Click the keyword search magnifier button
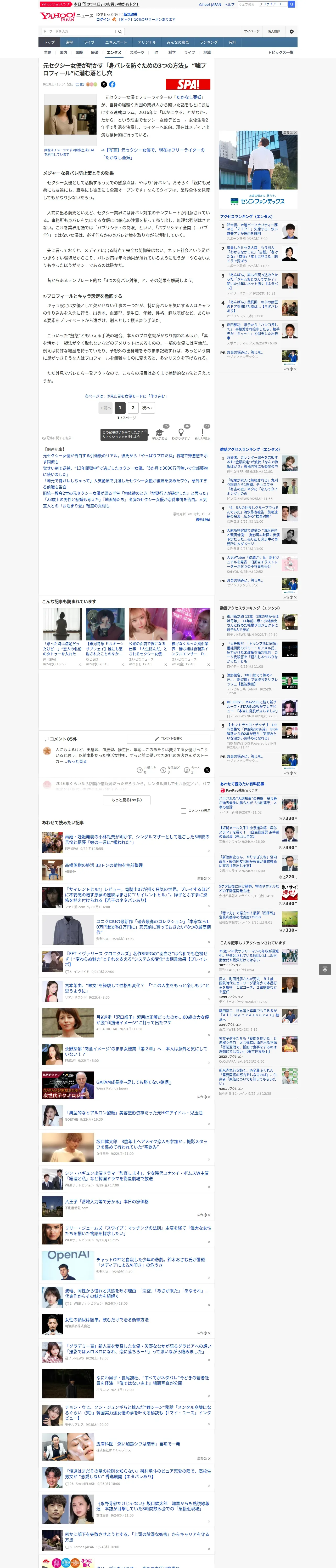 point(120,32)
